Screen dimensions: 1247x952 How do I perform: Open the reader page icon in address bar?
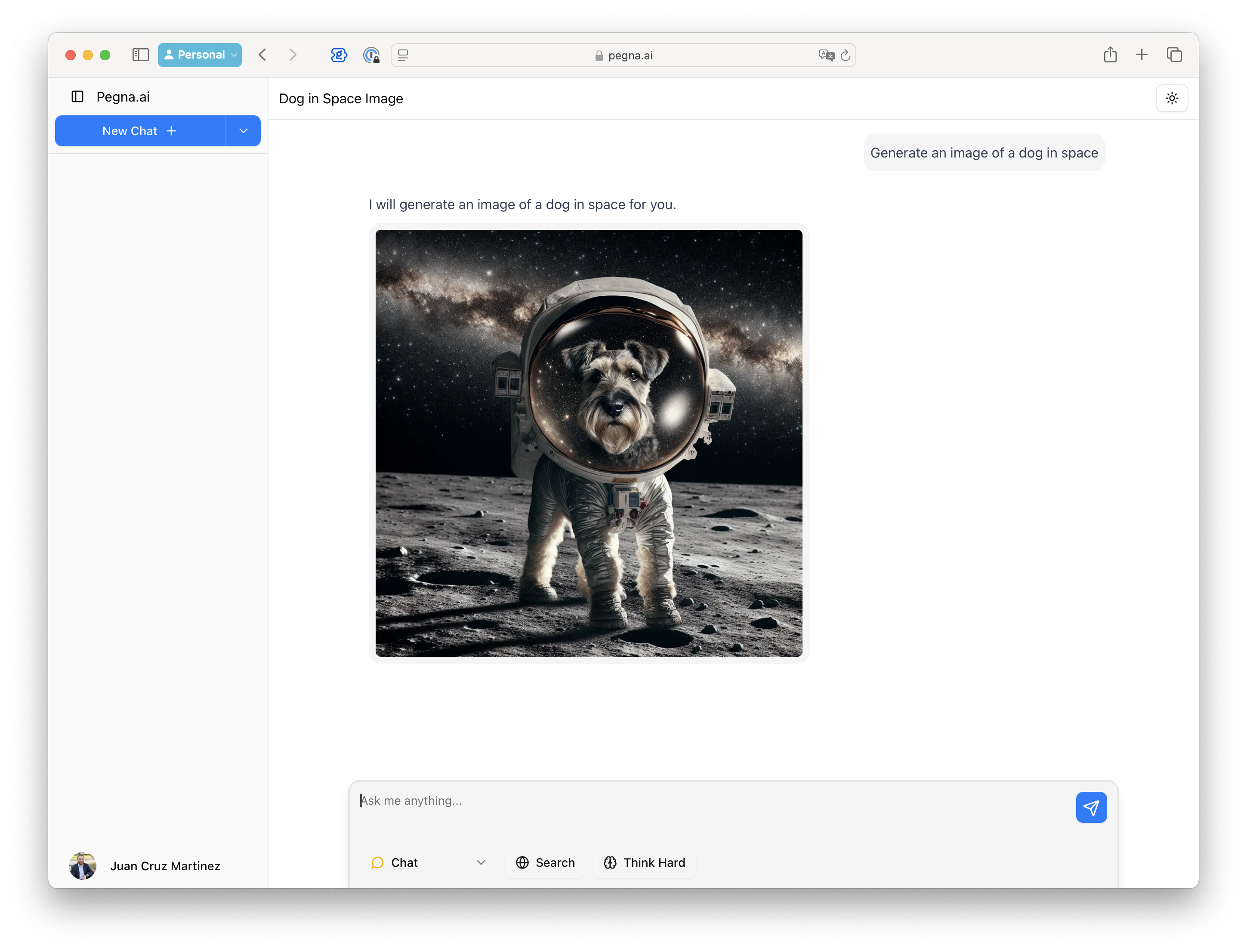coord(403,56)
